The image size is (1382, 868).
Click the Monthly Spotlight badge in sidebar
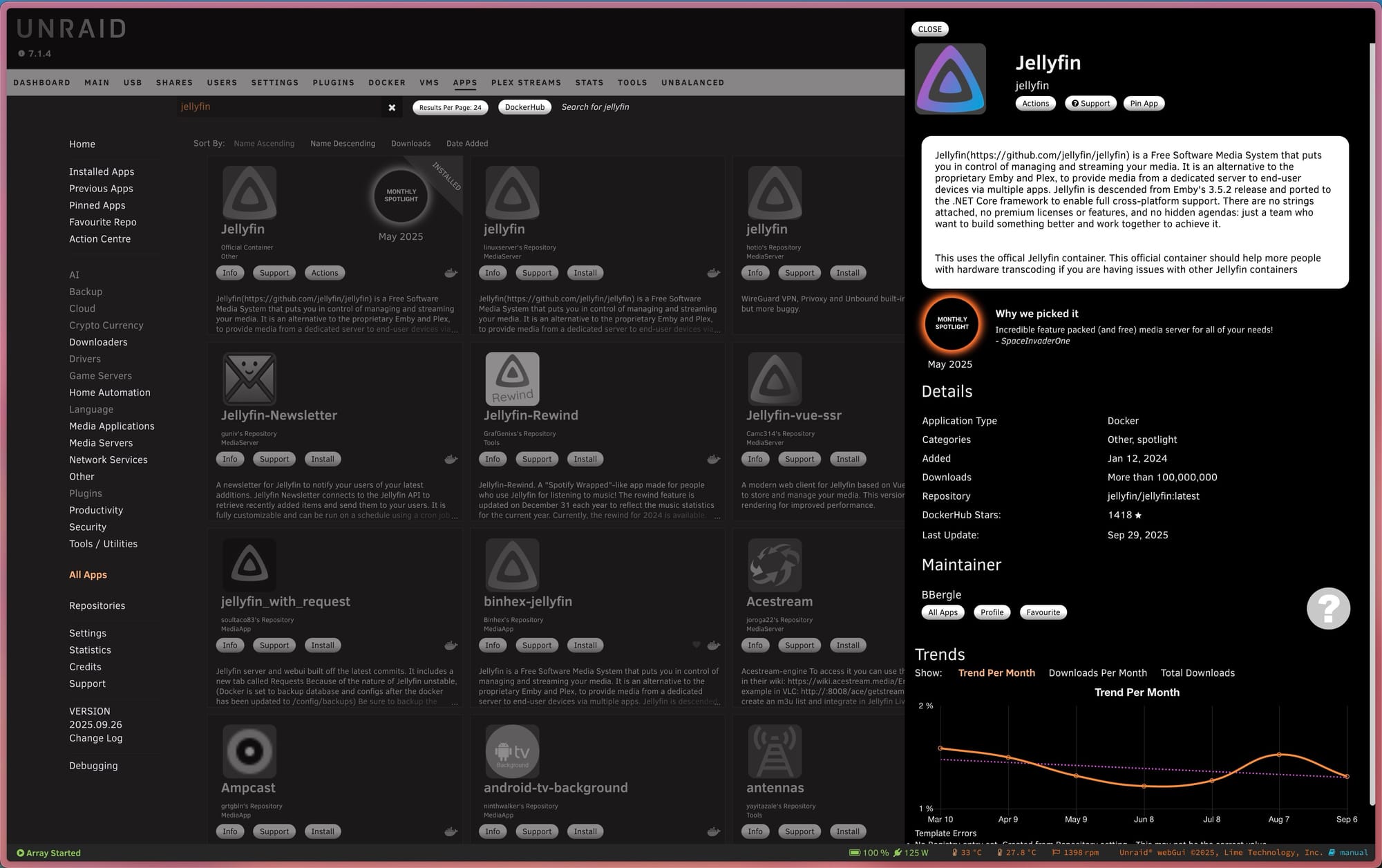point(952,323)
